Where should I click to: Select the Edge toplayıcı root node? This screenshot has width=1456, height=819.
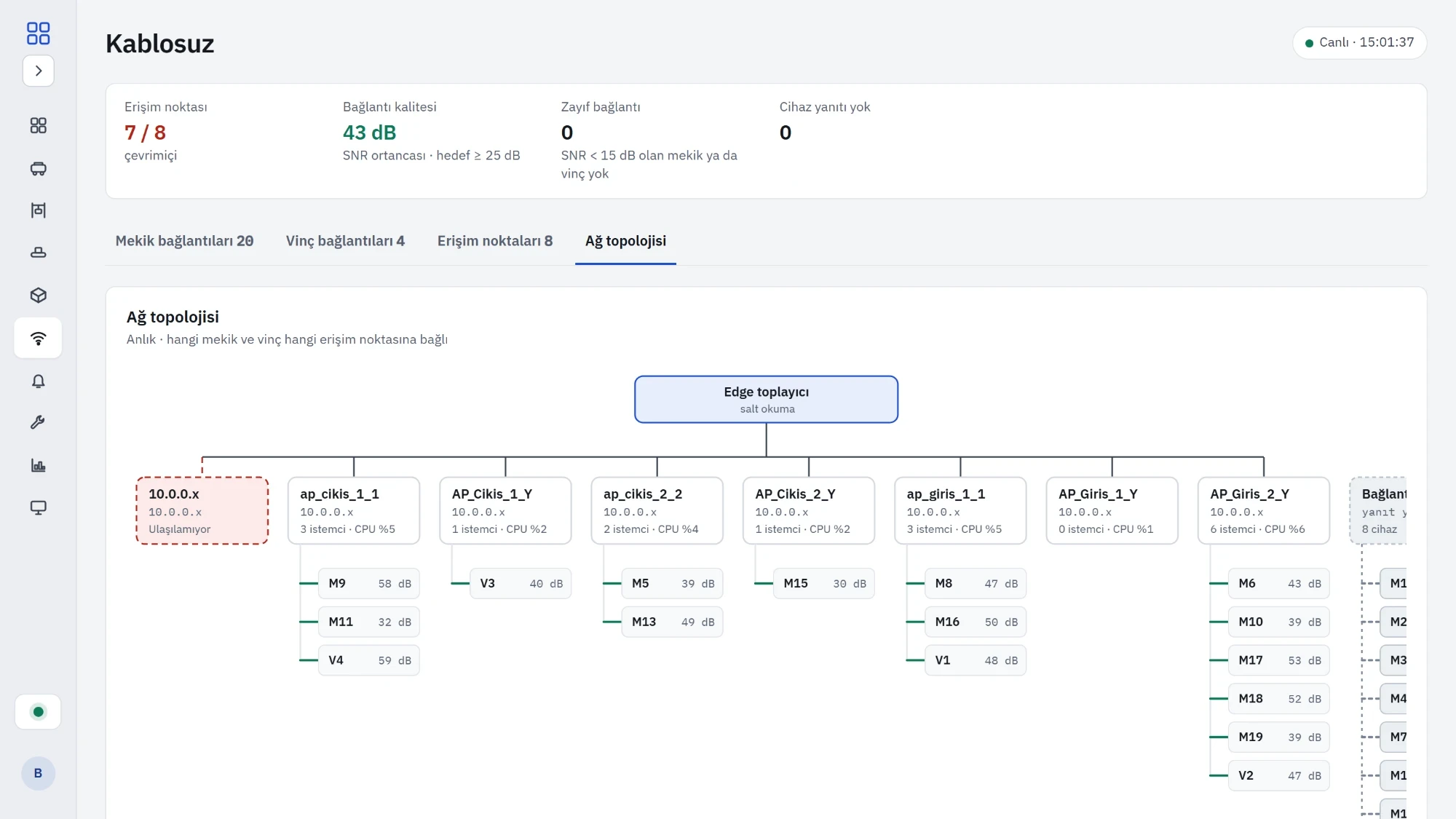coord(766,399)
